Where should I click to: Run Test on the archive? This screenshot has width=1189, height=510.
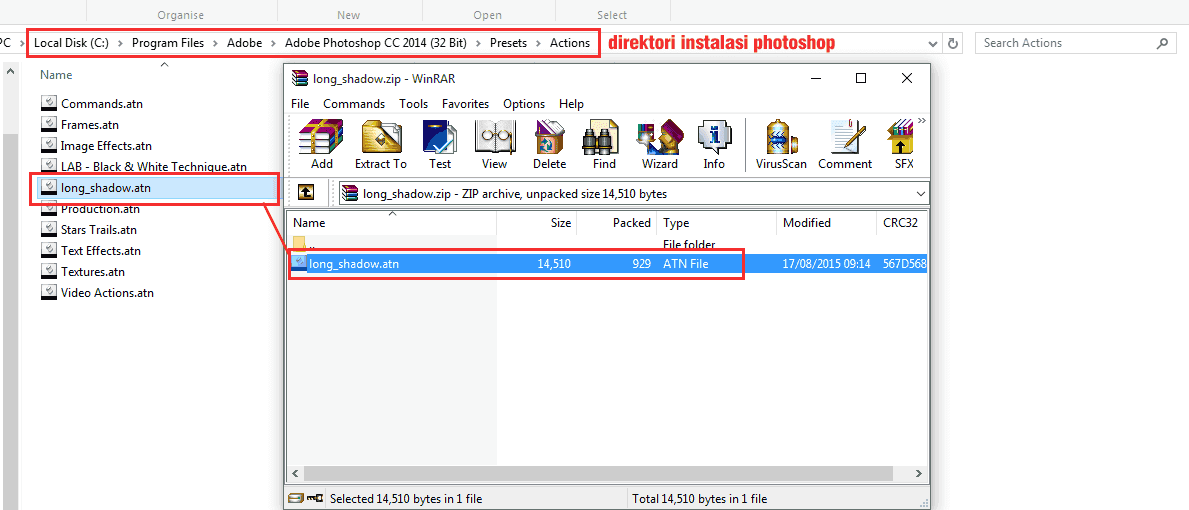click(440, 144)
